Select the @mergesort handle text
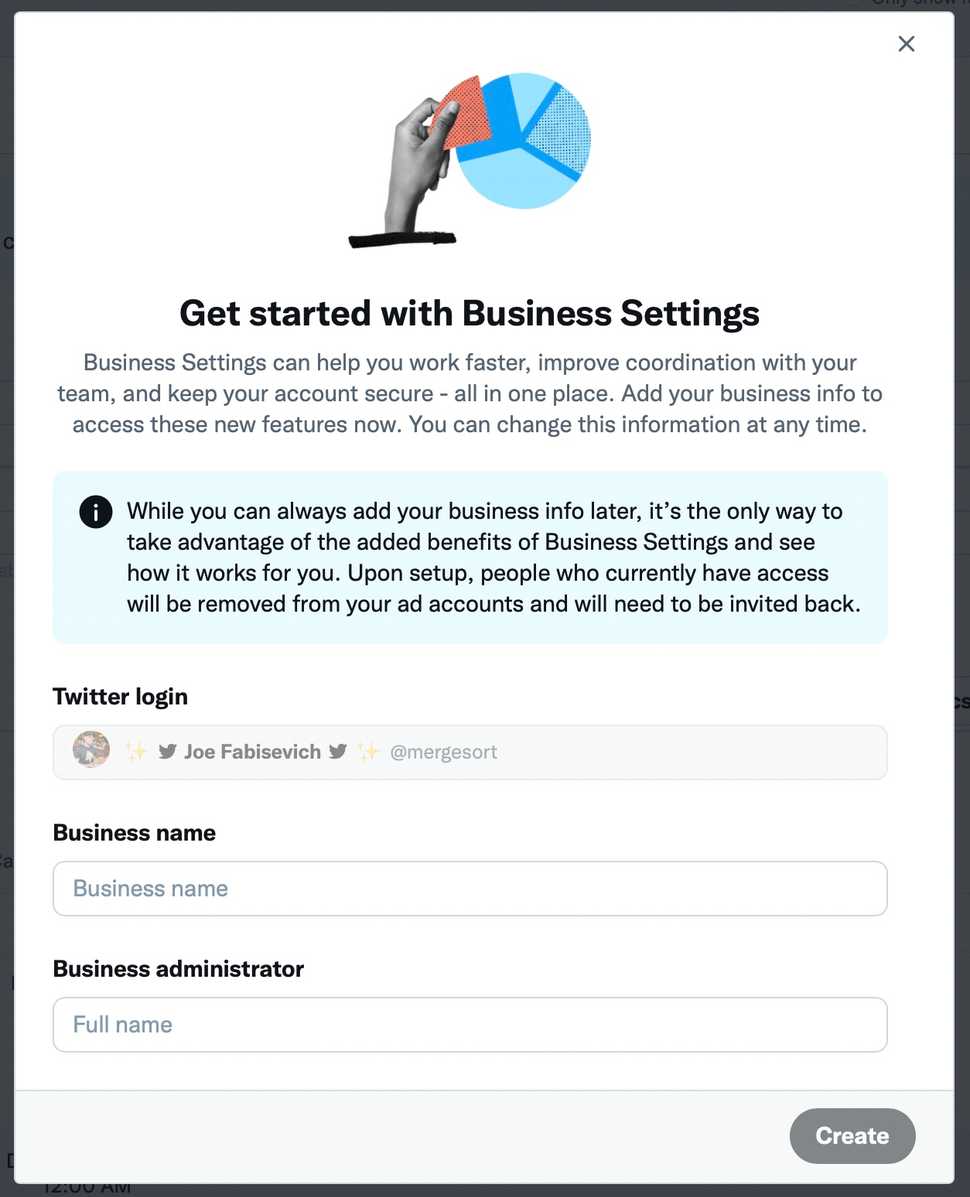This screenshot has width=970, height=1197. click(444, 751)
